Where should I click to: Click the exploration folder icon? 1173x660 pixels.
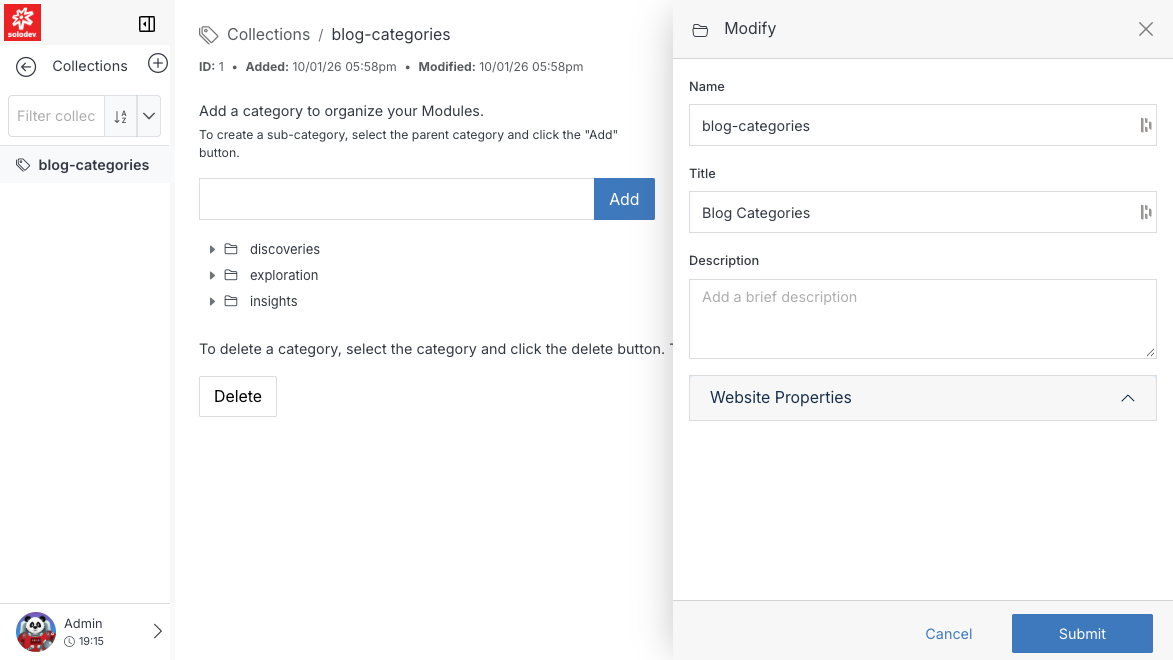click(231, 275)
